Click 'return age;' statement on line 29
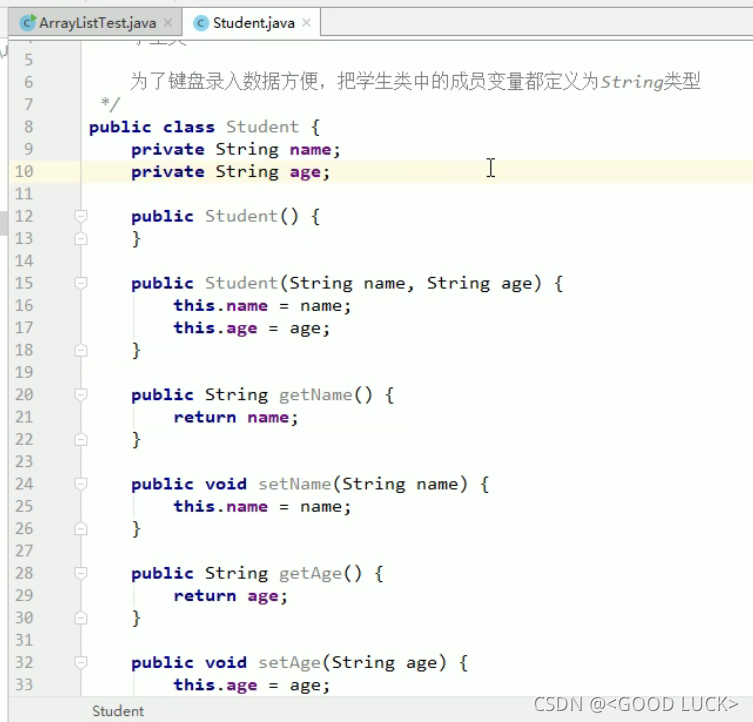Screen dimensions: 753x722 [x=231, y=596]
